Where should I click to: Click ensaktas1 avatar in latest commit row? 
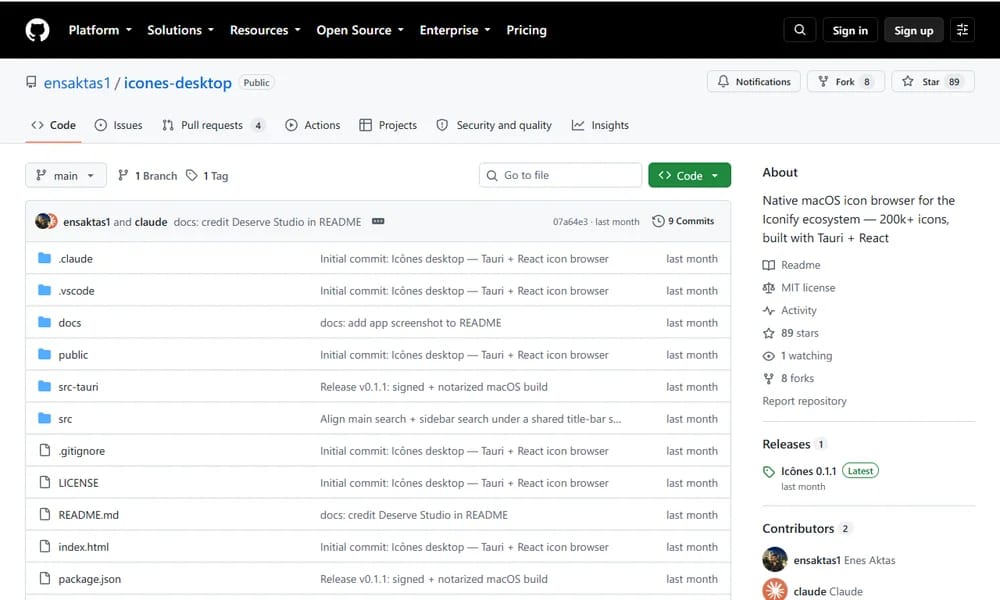[42, 221]
